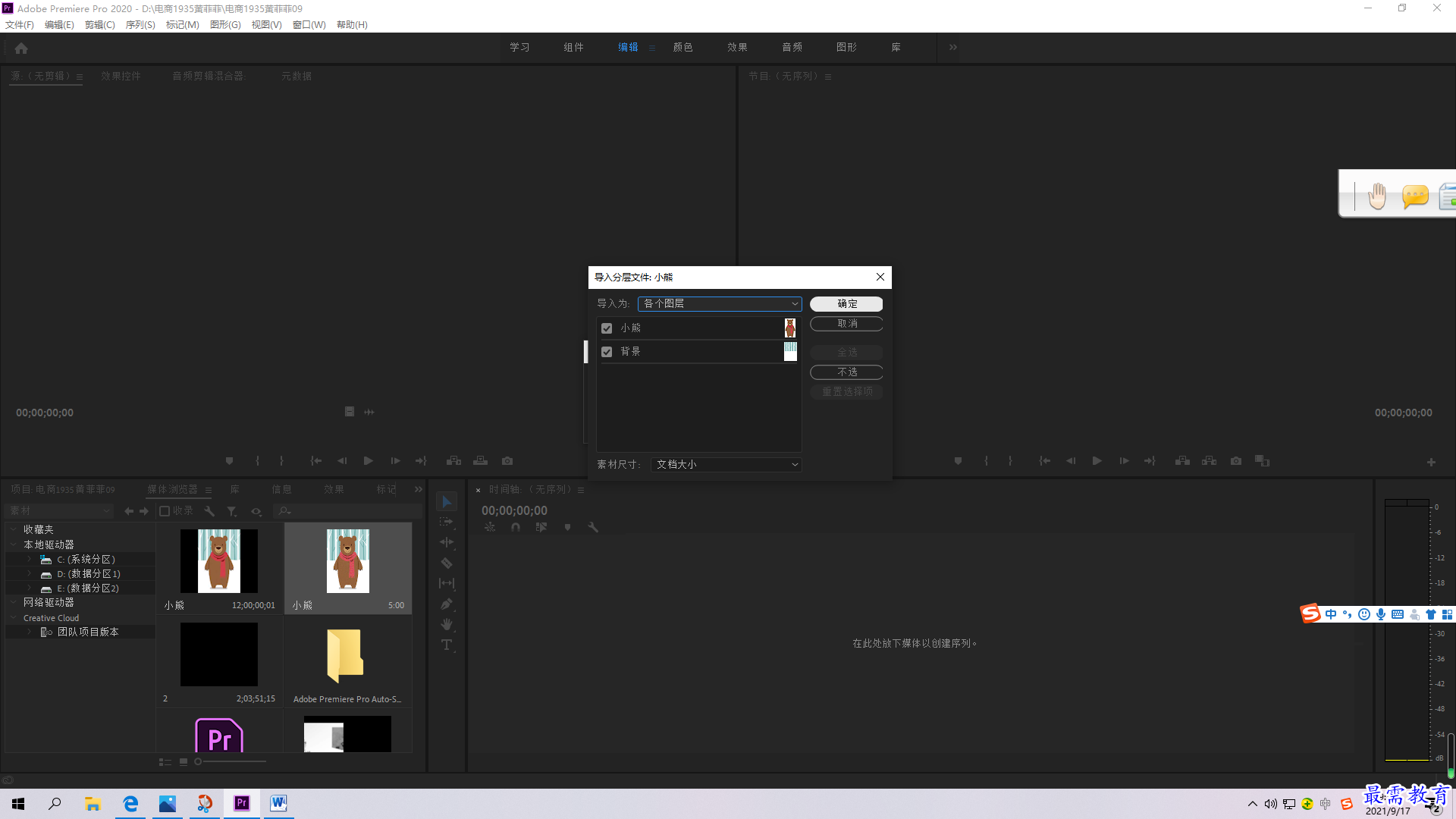Select the Pen tool
Image resolution: width=1456 pixels, height=819 pixels.
tap(447, 604)
